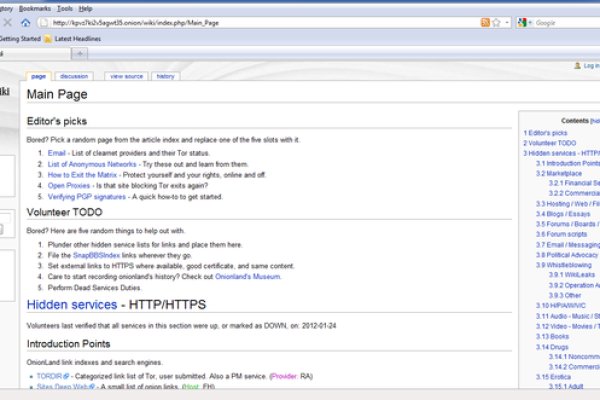Jump to contents 3.5 Forums / Boards
Image resolution: width=600 pixels, height=400 pixels.
pyautogui.click(x=568, y=224)
